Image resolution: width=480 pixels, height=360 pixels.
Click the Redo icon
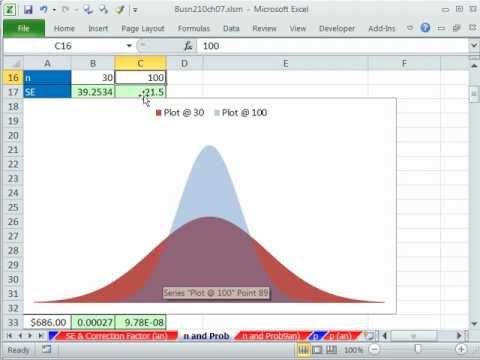65,10
